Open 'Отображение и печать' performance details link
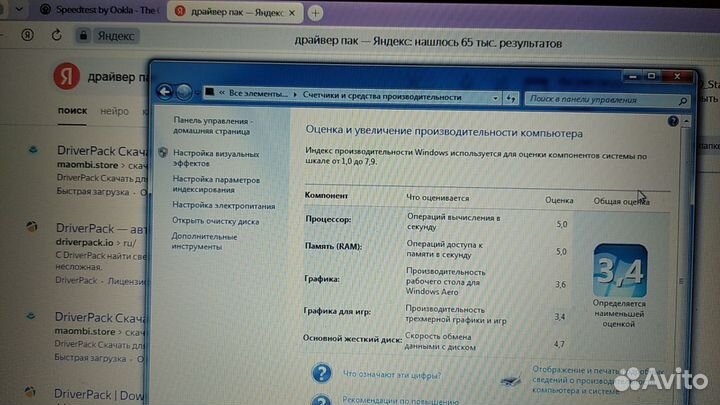Image resolution: width=720 pixels, height=405 pixels. [597, 380]
